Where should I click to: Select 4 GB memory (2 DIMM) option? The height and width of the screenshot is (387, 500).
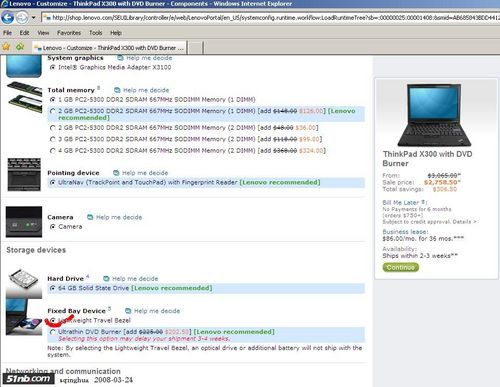tap(52, 151)
